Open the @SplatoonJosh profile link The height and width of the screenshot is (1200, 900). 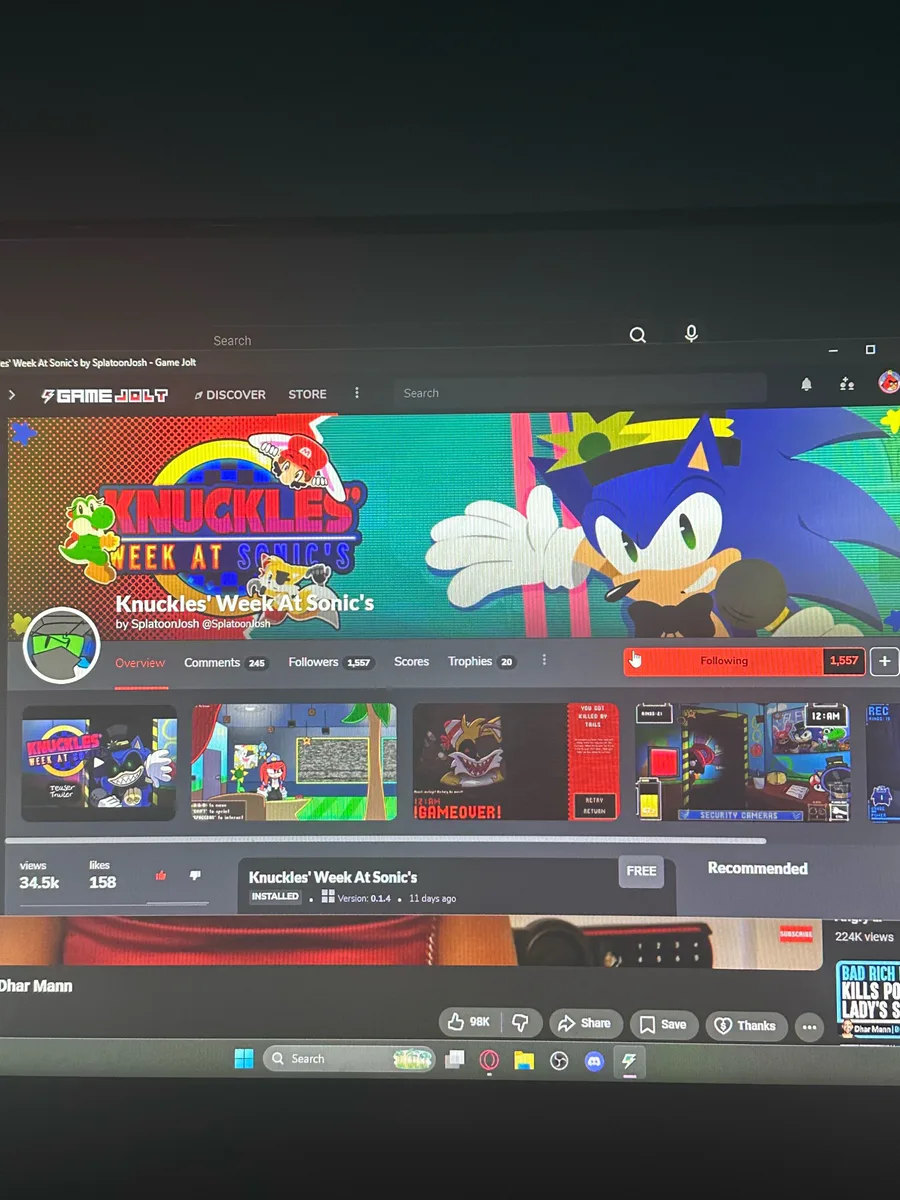pos(237,624)
